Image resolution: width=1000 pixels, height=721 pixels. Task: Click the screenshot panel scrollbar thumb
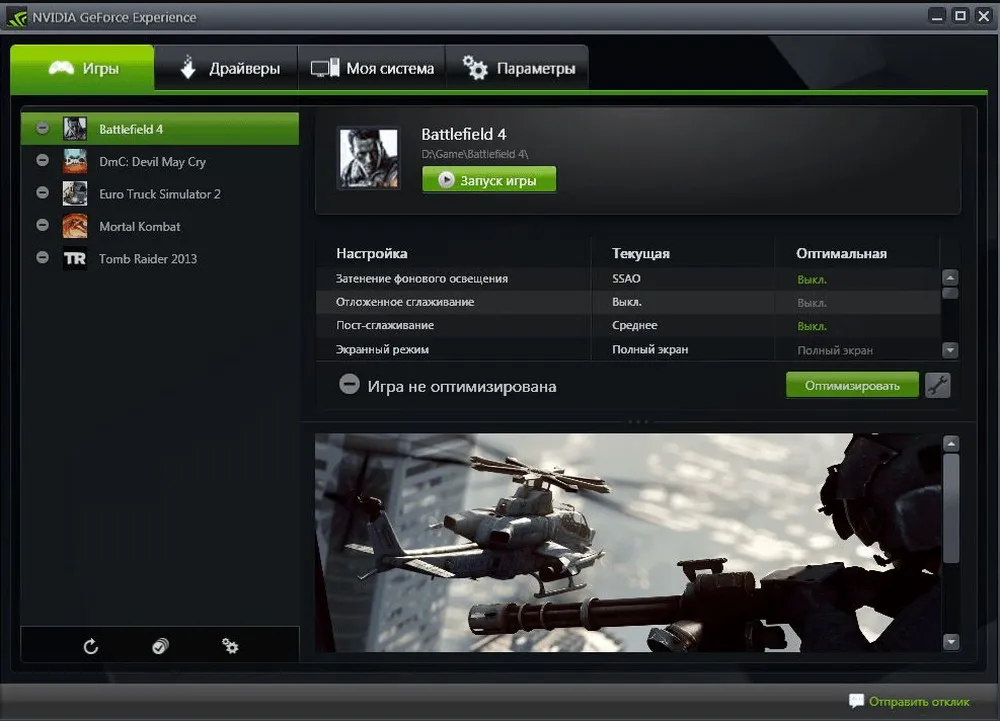(951, 508)
